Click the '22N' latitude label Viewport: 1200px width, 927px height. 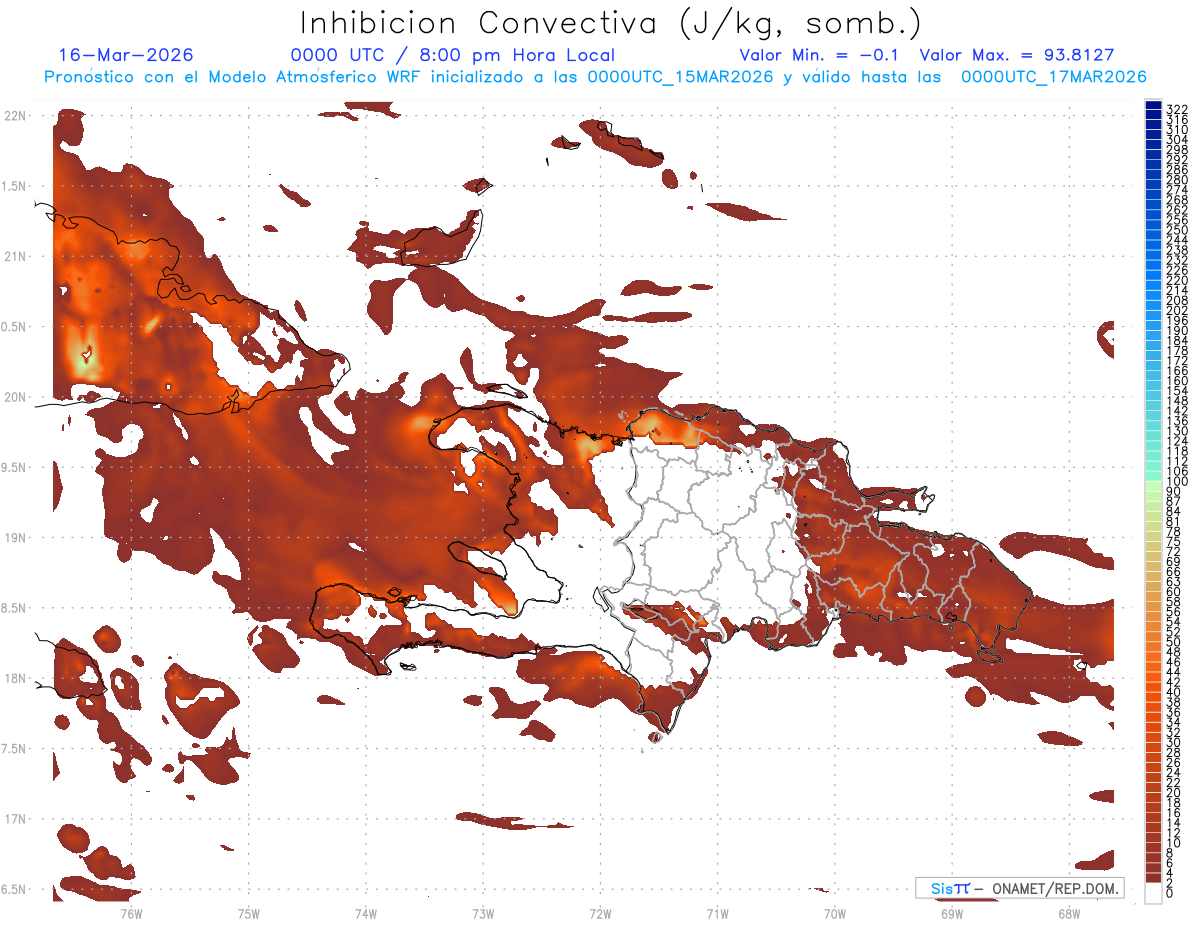point(15,116)
